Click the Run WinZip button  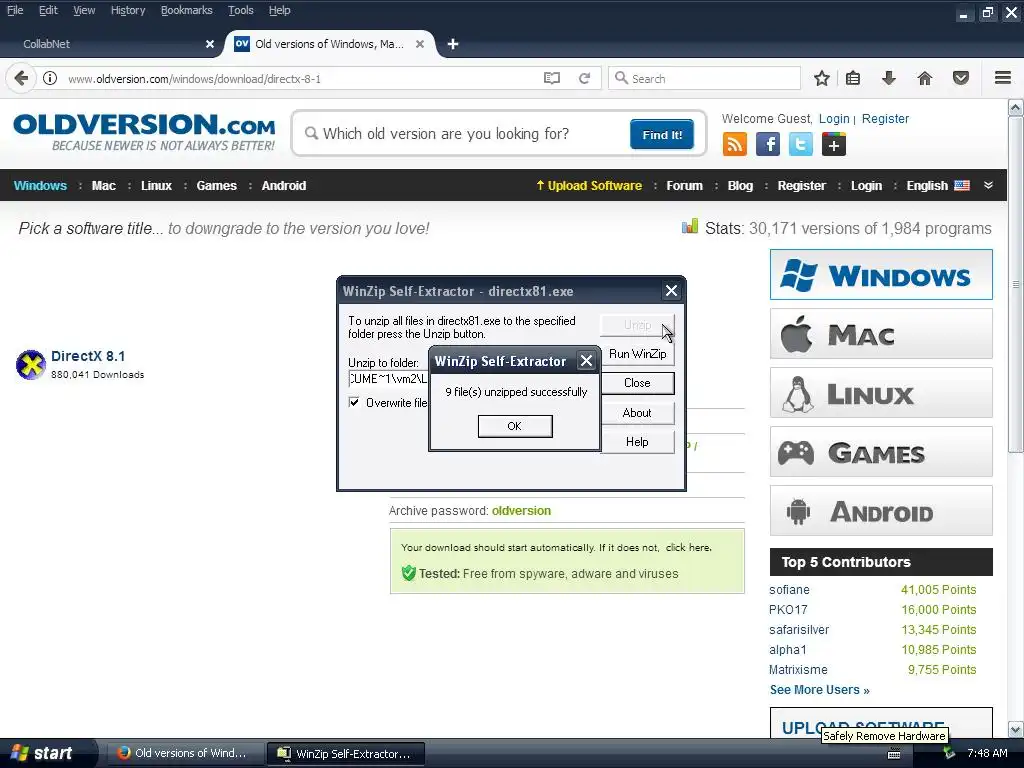pos(637,354)
